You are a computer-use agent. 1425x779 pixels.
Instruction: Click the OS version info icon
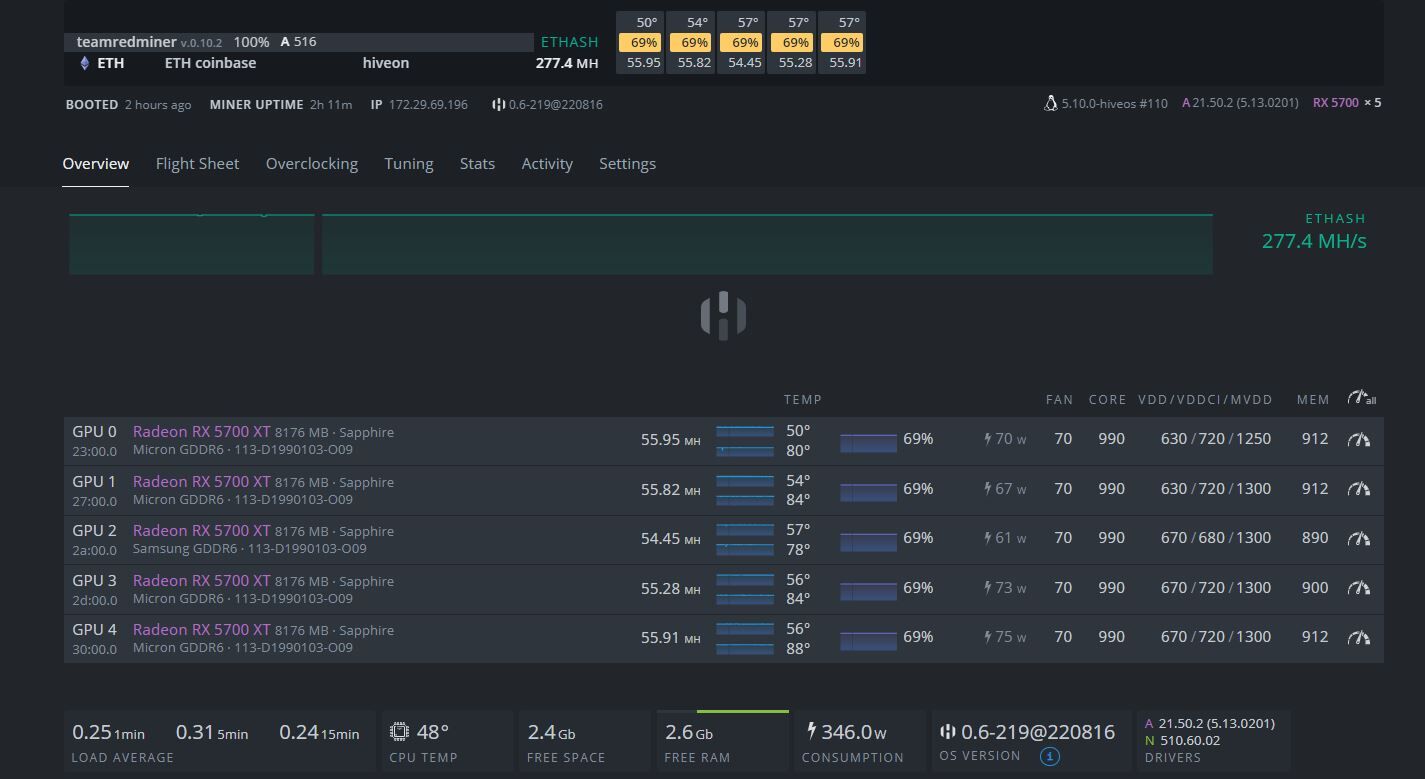click(1049, 756)
